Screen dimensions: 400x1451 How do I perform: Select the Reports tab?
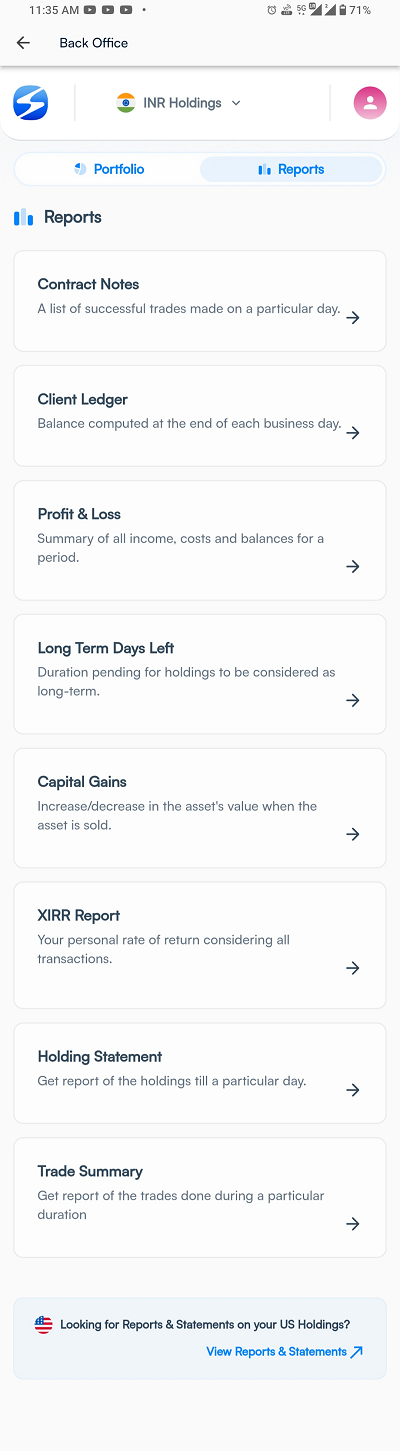click(x=291, y=169)
